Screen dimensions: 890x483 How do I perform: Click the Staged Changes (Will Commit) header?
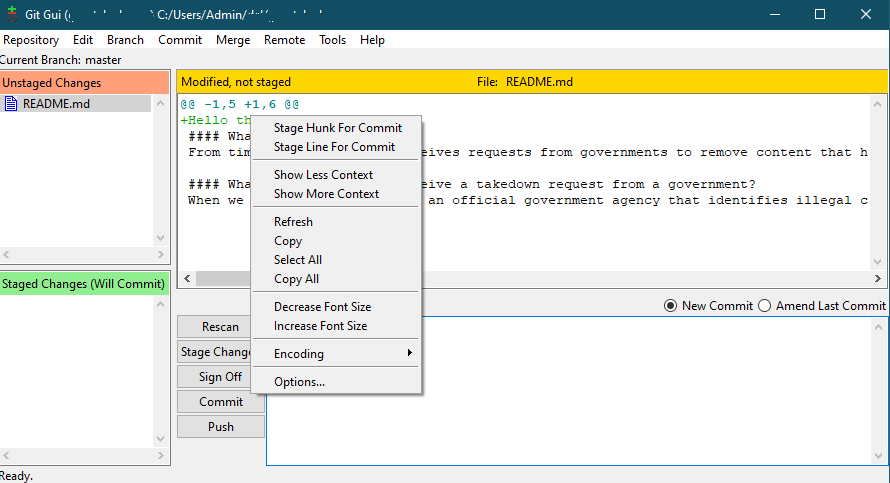84,284
